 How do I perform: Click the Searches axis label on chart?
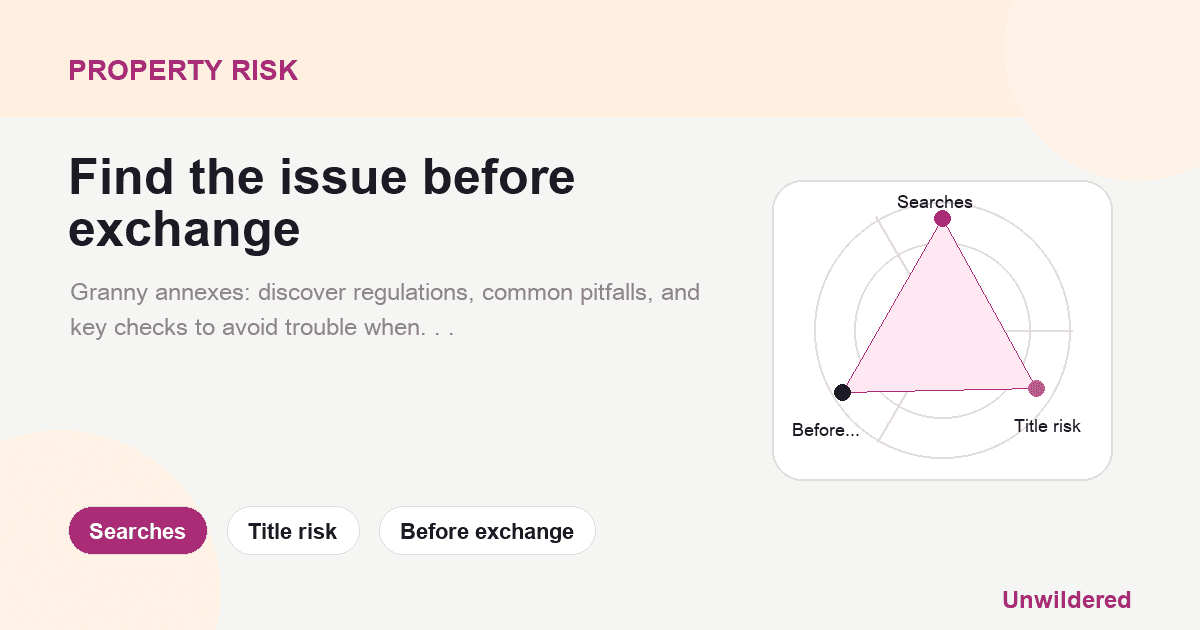click(935, 202)
